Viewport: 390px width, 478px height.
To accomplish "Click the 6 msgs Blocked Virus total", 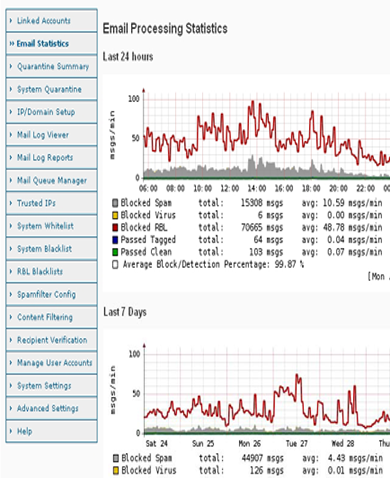I will tap(270, 215).
